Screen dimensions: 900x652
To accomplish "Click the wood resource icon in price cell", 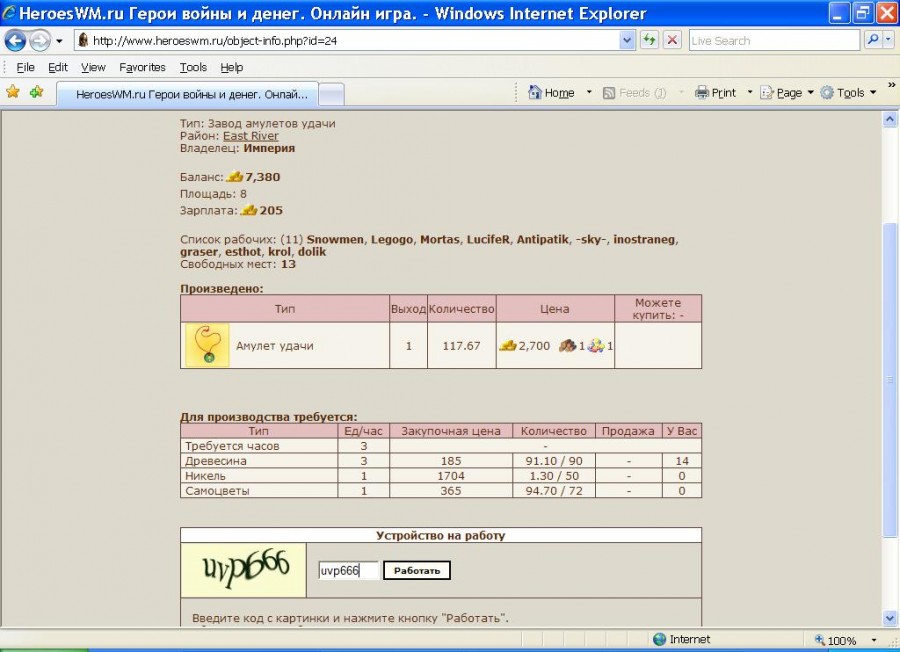I will [567, 346].
